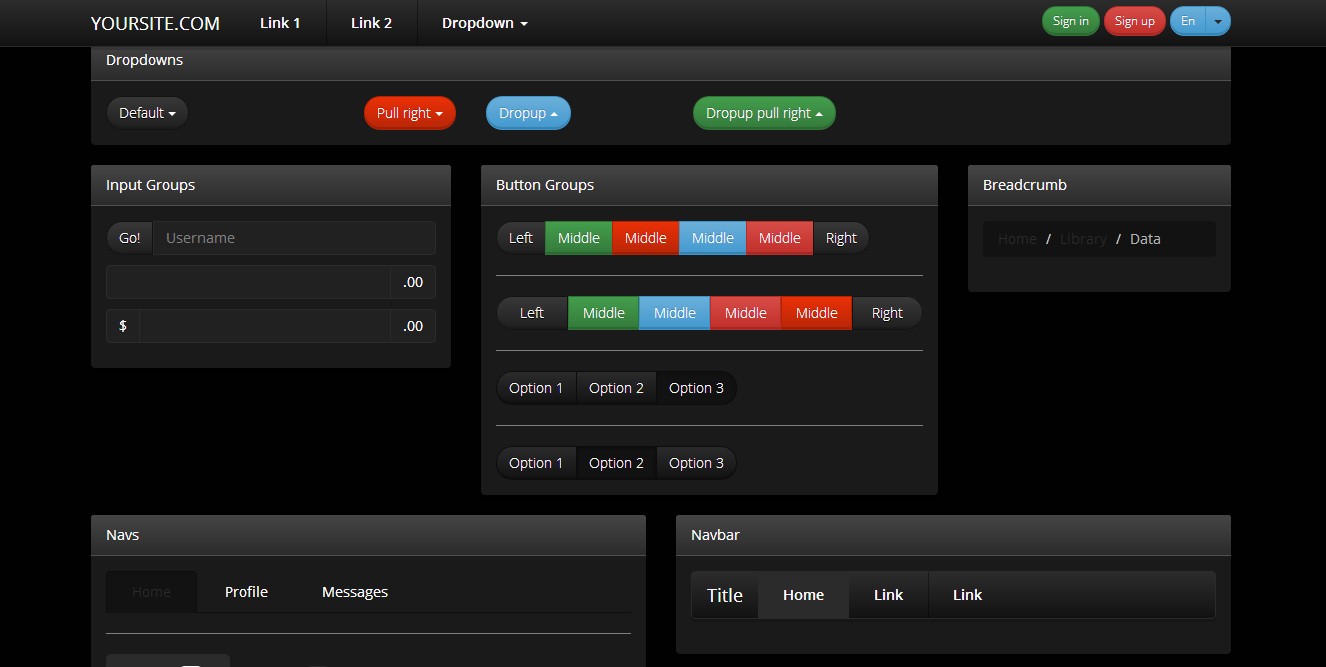The image size is (1326, 667).
Task: Click the green Sign in button
Action: (x=1070, y=20)
